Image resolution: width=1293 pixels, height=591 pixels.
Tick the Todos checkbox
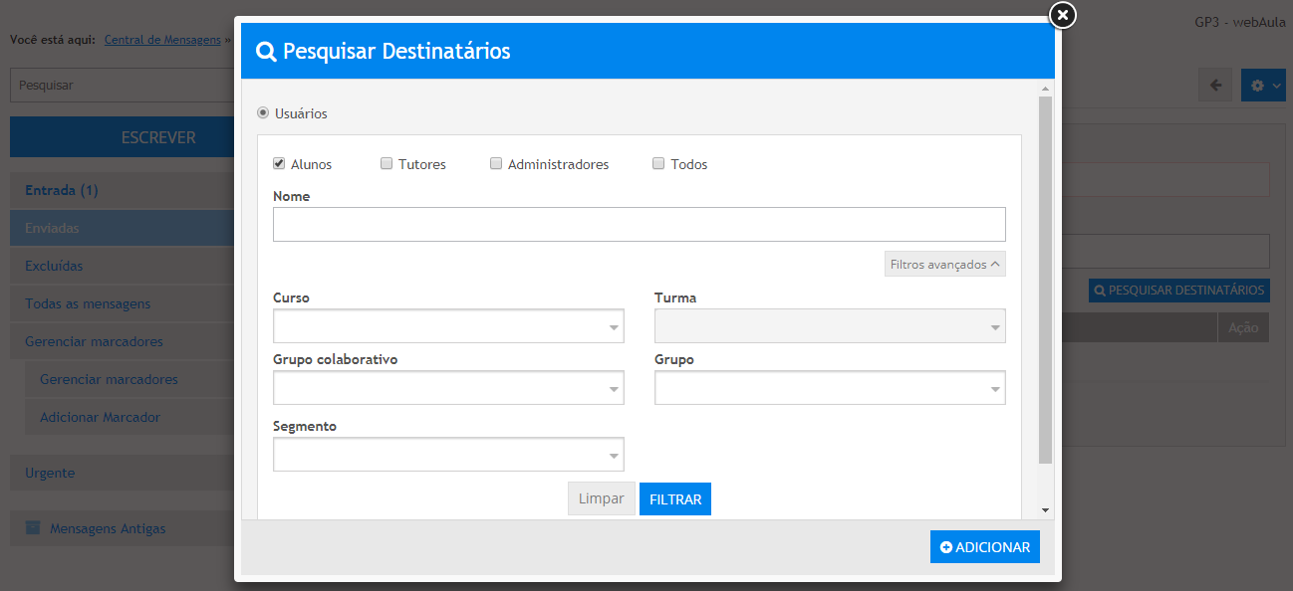click(658, 164)
